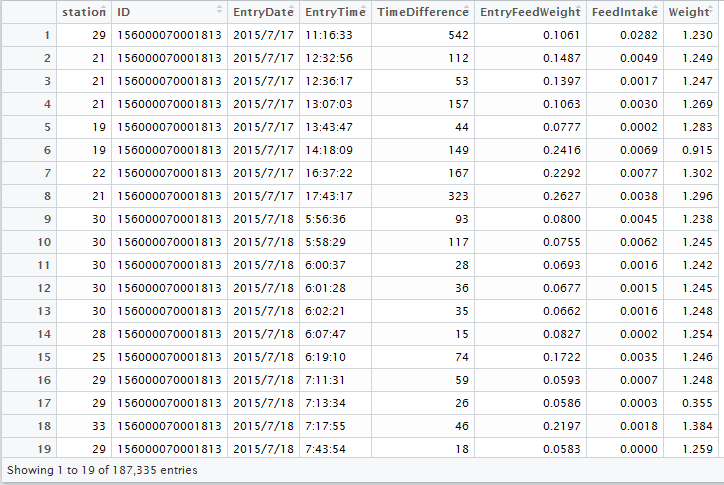Click Weight value 1.302
724x485 pixels.
click(x=697, y=173)
